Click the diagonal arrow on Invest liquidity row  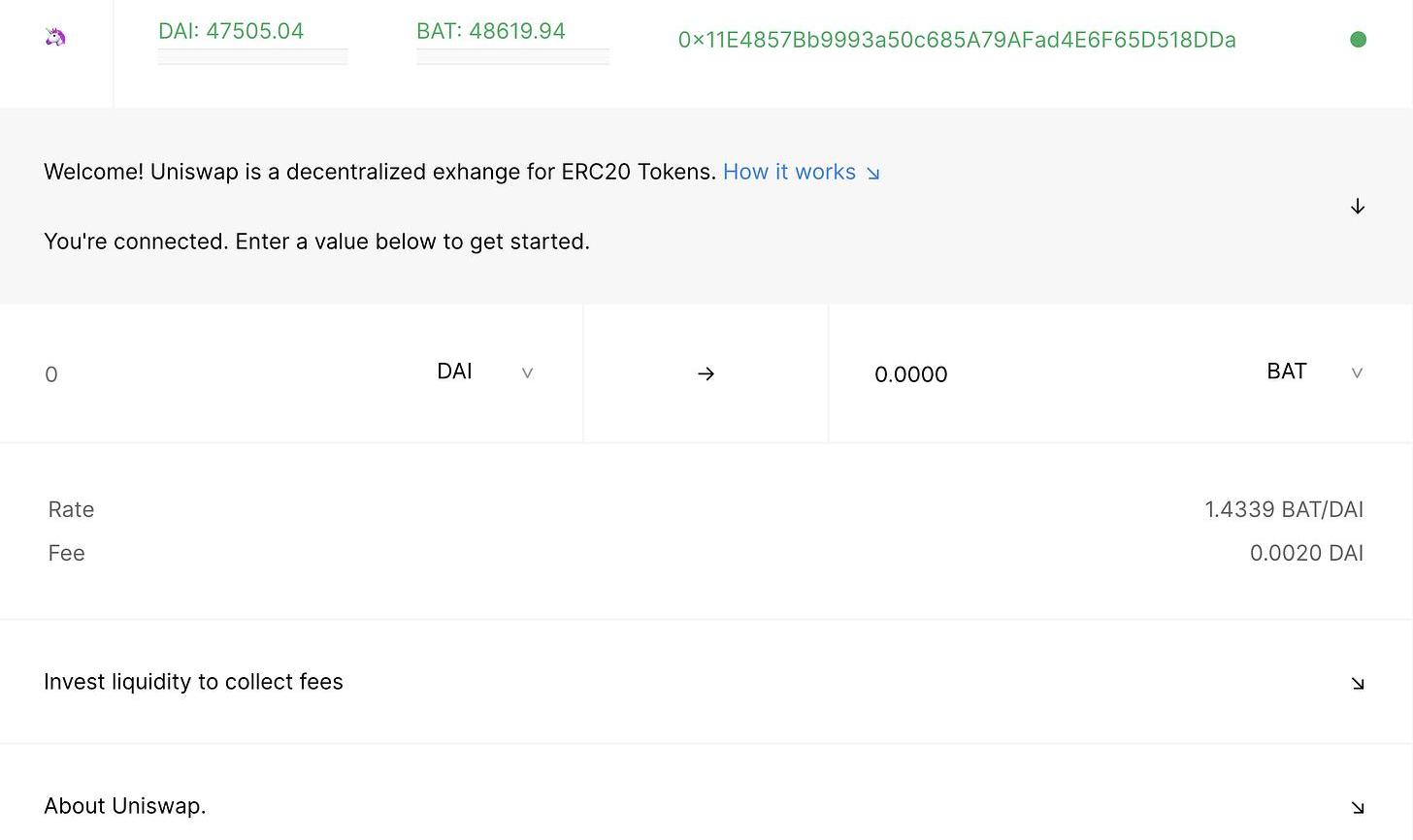(1358, 684)
